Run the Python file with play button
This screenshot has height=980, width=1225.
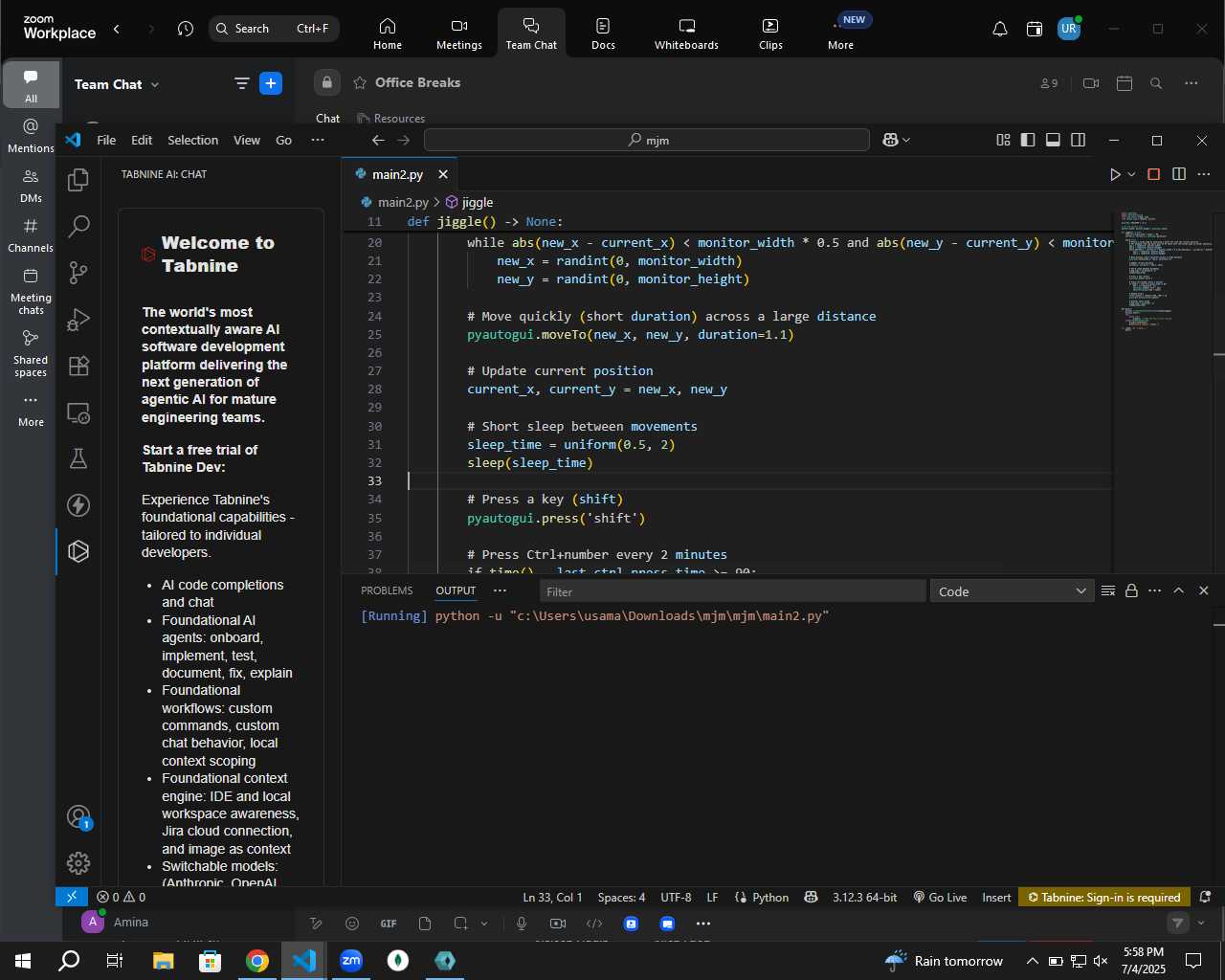1114,174
